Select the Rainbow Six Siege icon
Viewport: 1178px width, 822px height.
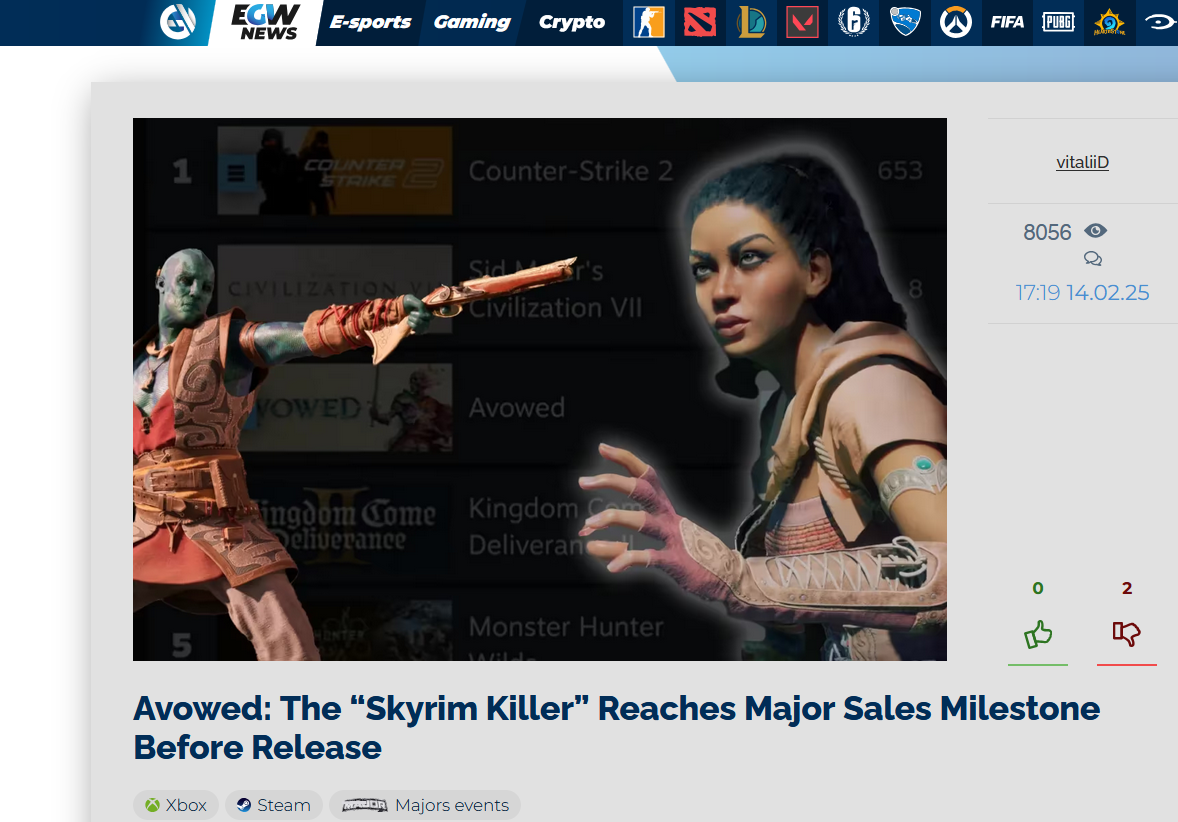pos(853,22)
